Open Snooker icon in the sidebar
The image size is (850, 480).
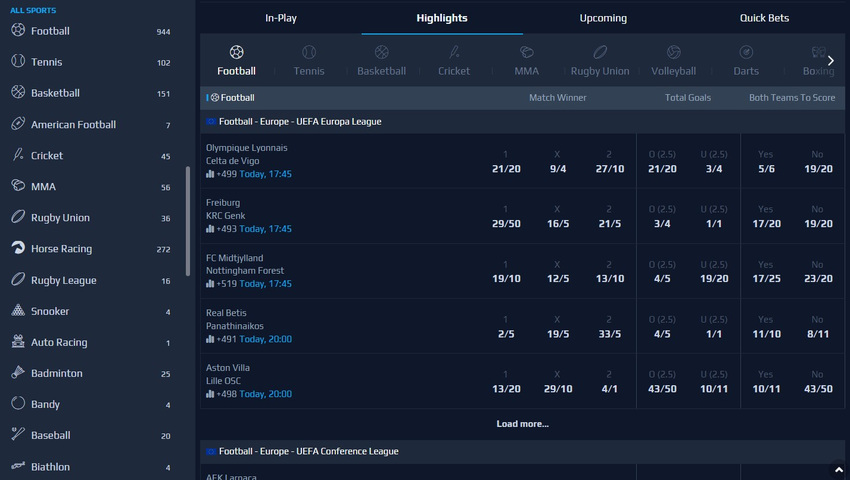point(18,310)
